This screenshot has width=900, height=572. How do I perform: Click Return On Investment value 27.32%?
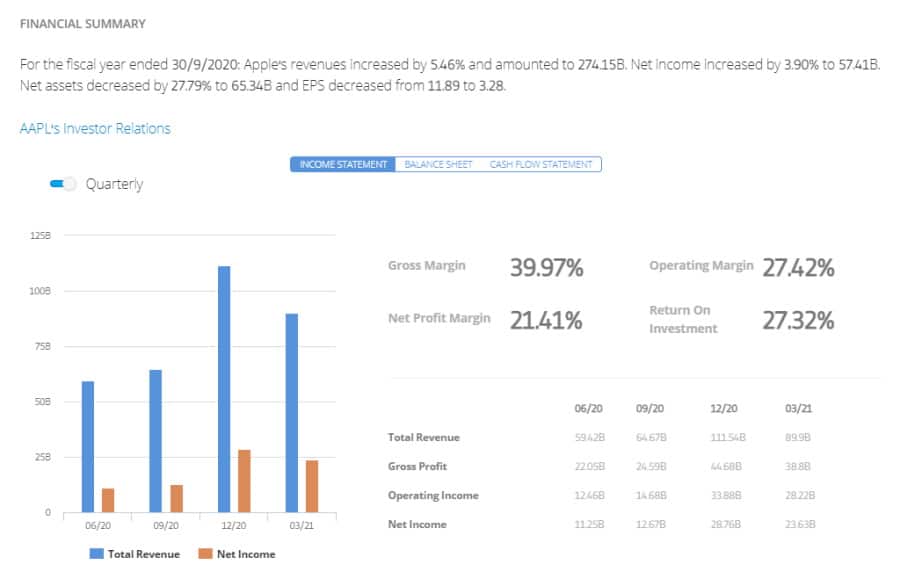[798, 320]
